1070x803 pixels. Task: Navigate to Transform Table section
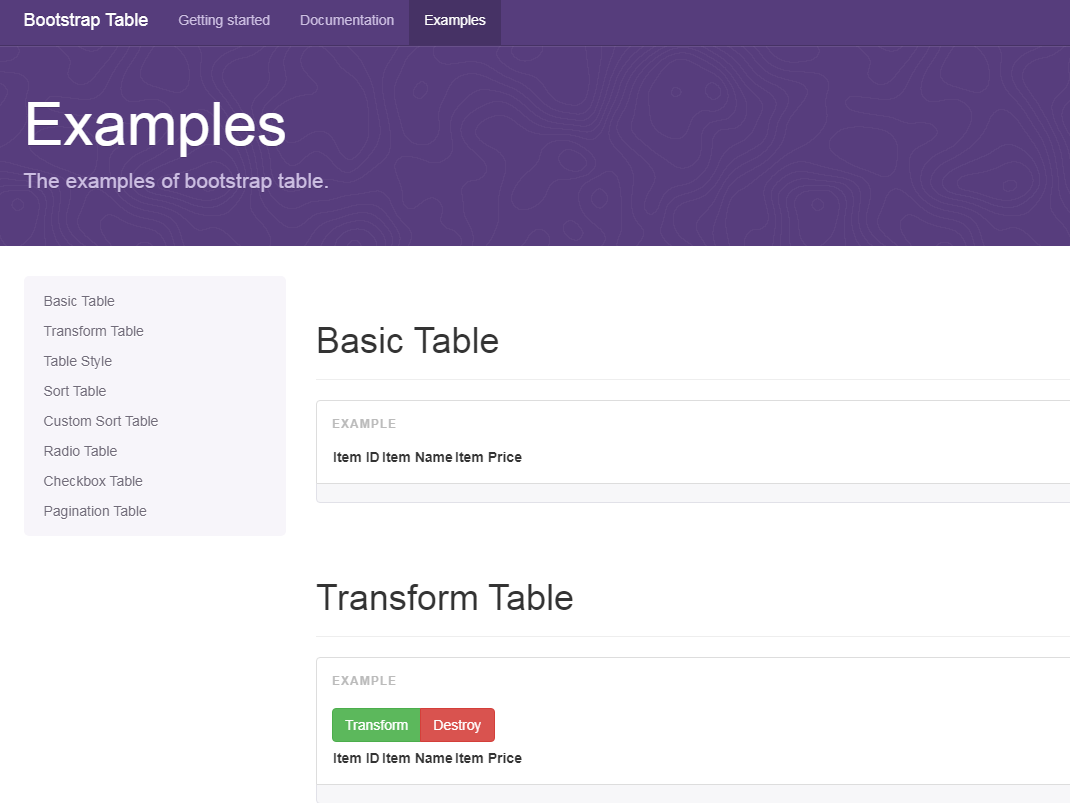point(93,331)
